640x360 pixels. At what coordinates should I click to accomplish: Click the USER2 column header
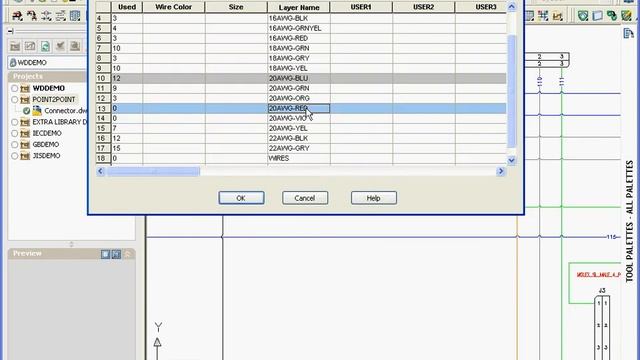424,7
